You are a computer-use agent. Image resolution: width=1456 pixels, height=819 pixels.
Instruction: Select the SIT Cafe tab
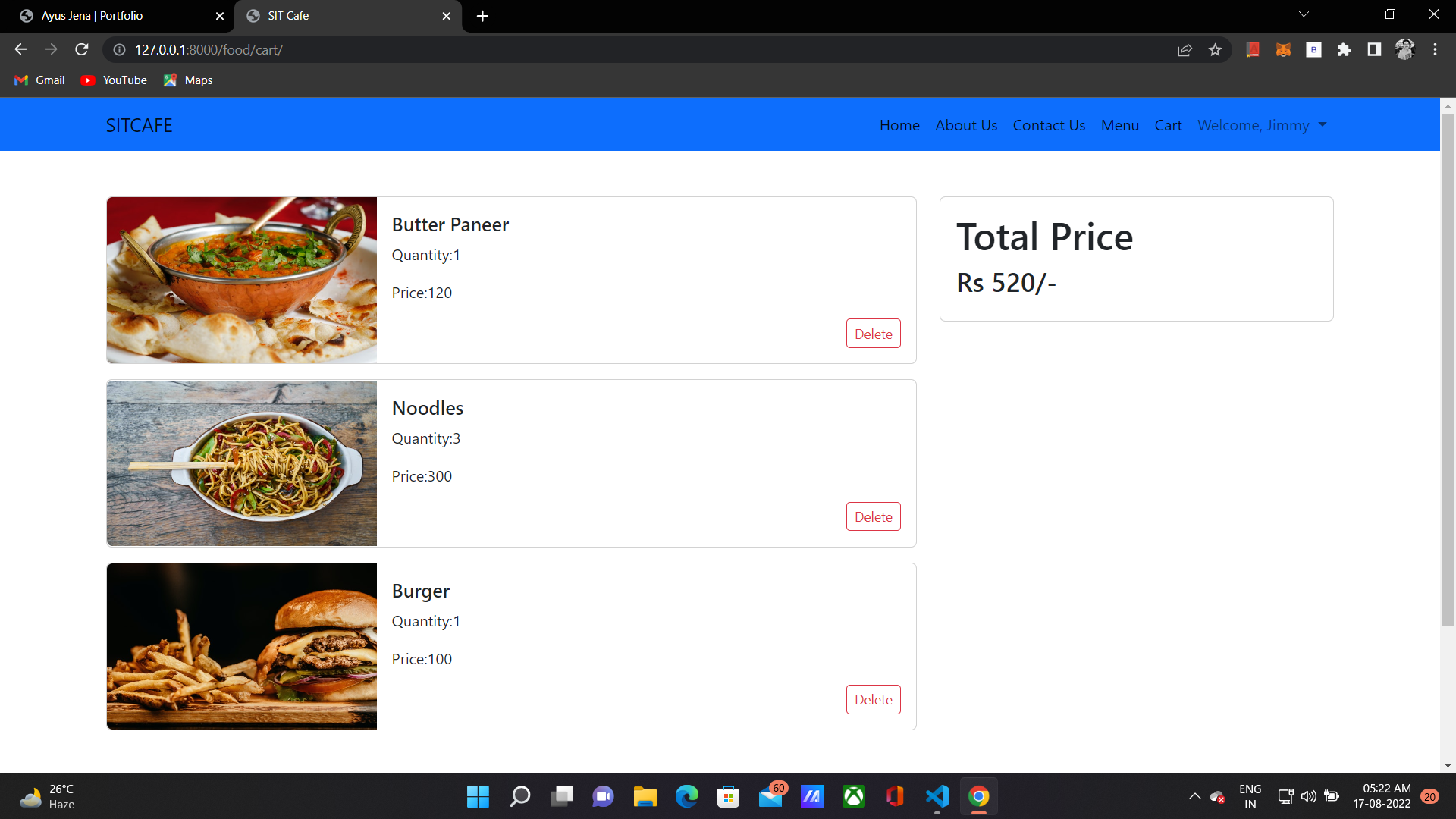pos(349,16)
